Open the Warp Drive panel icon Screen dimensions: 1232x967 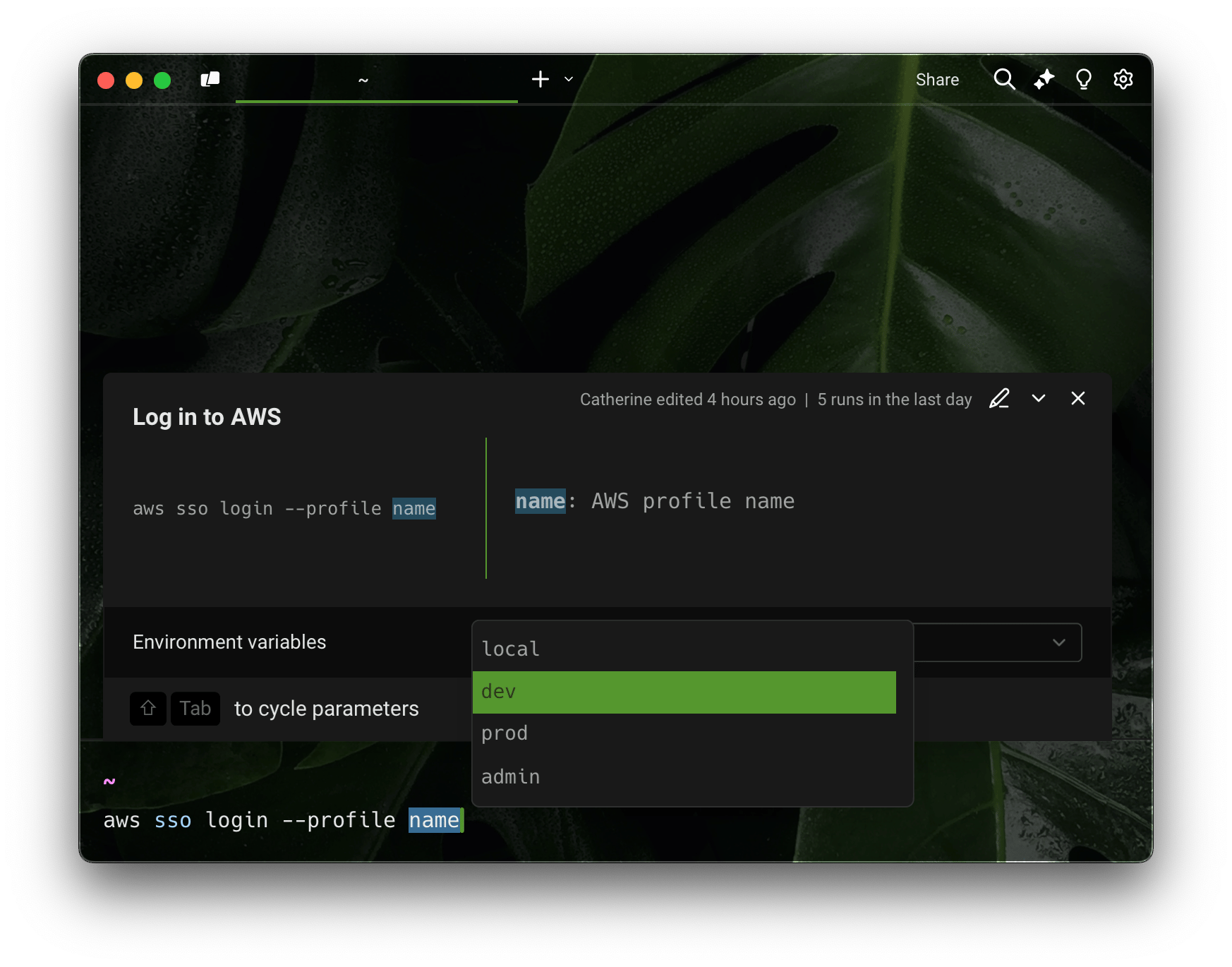pyautogui.click(x=210, y=80)
